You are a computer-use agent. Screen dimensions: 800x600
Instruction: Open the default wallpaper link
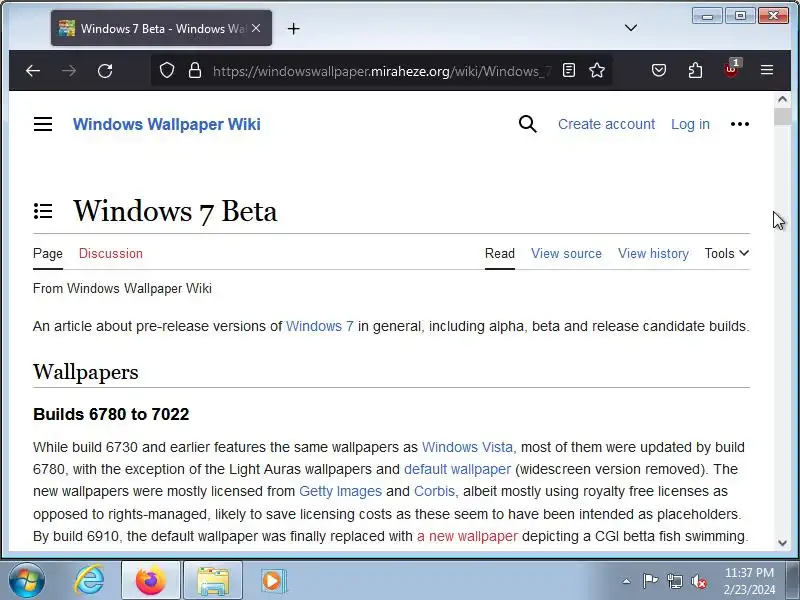pyautogui.click(x=457, y=469)
